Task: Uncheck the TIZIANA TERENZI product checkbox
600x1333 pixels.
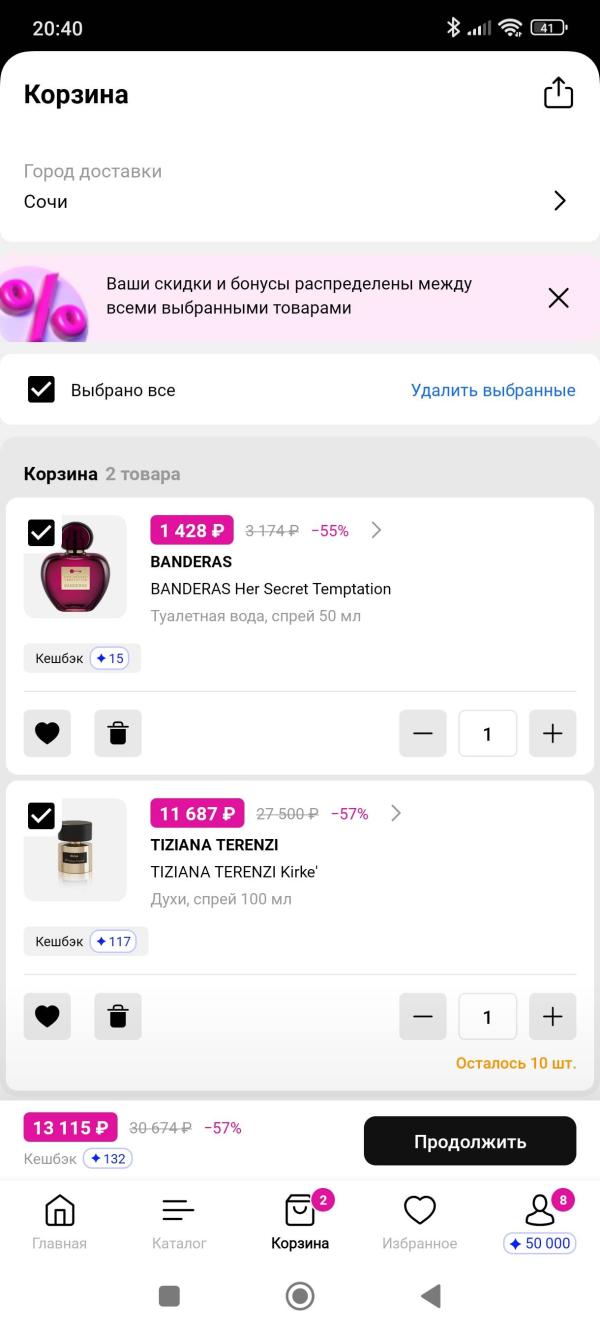Action: (41, 815)
